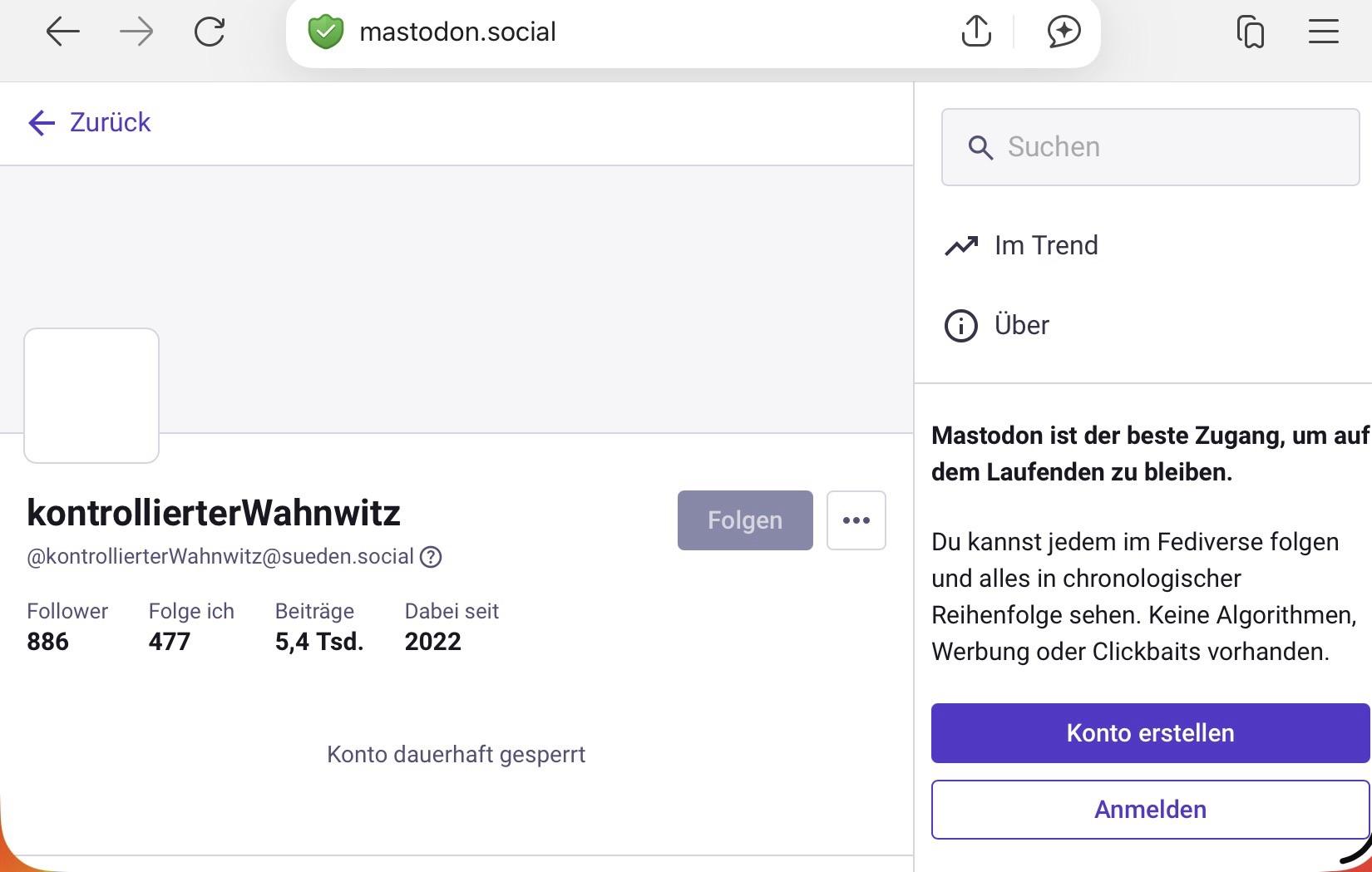This screenshot has height=872, width=1372.
Task: Reload the page
Action: pyautogui.click(x=210, y=32)
